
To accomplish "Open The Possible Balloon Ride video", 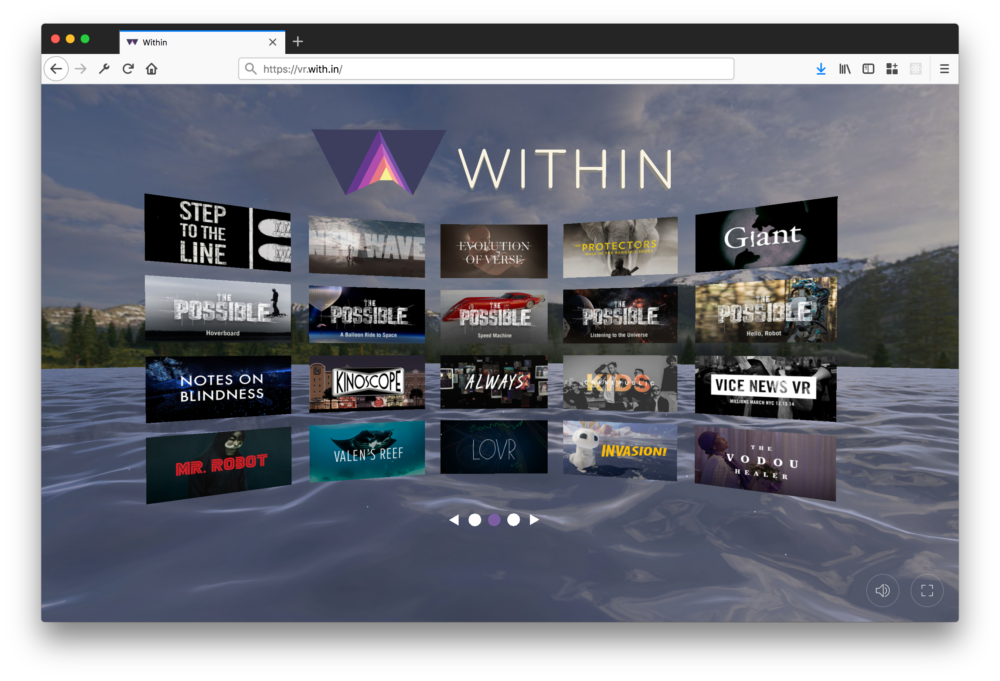I will point(367,314).
